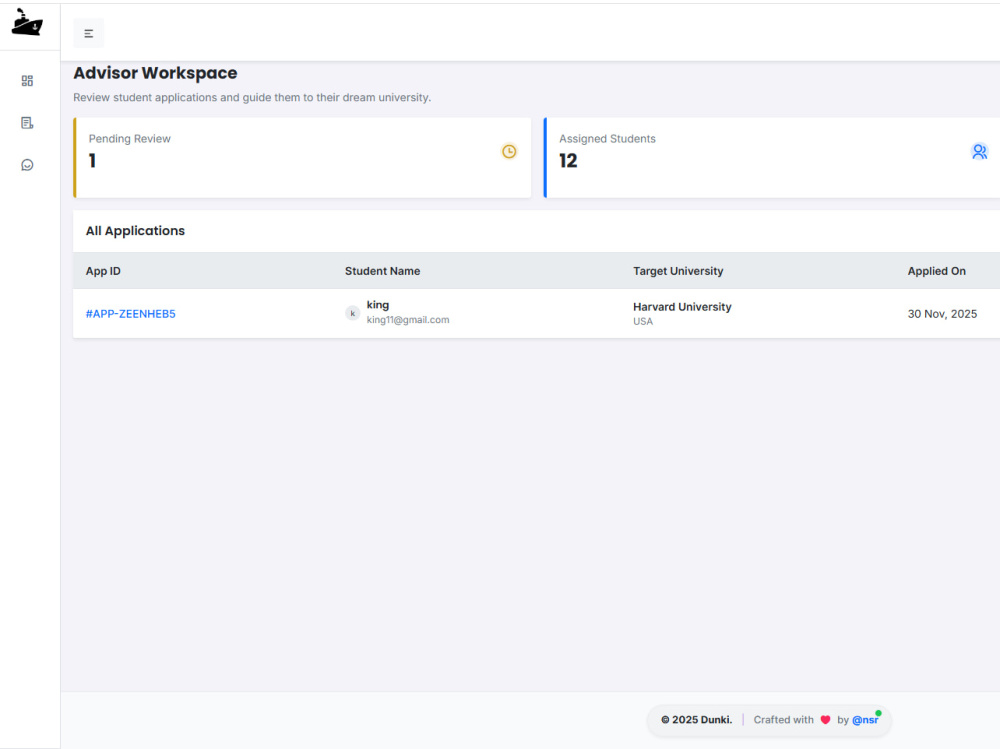
Task: Click the heart icon in footer
Action: [x=825, y=720]
